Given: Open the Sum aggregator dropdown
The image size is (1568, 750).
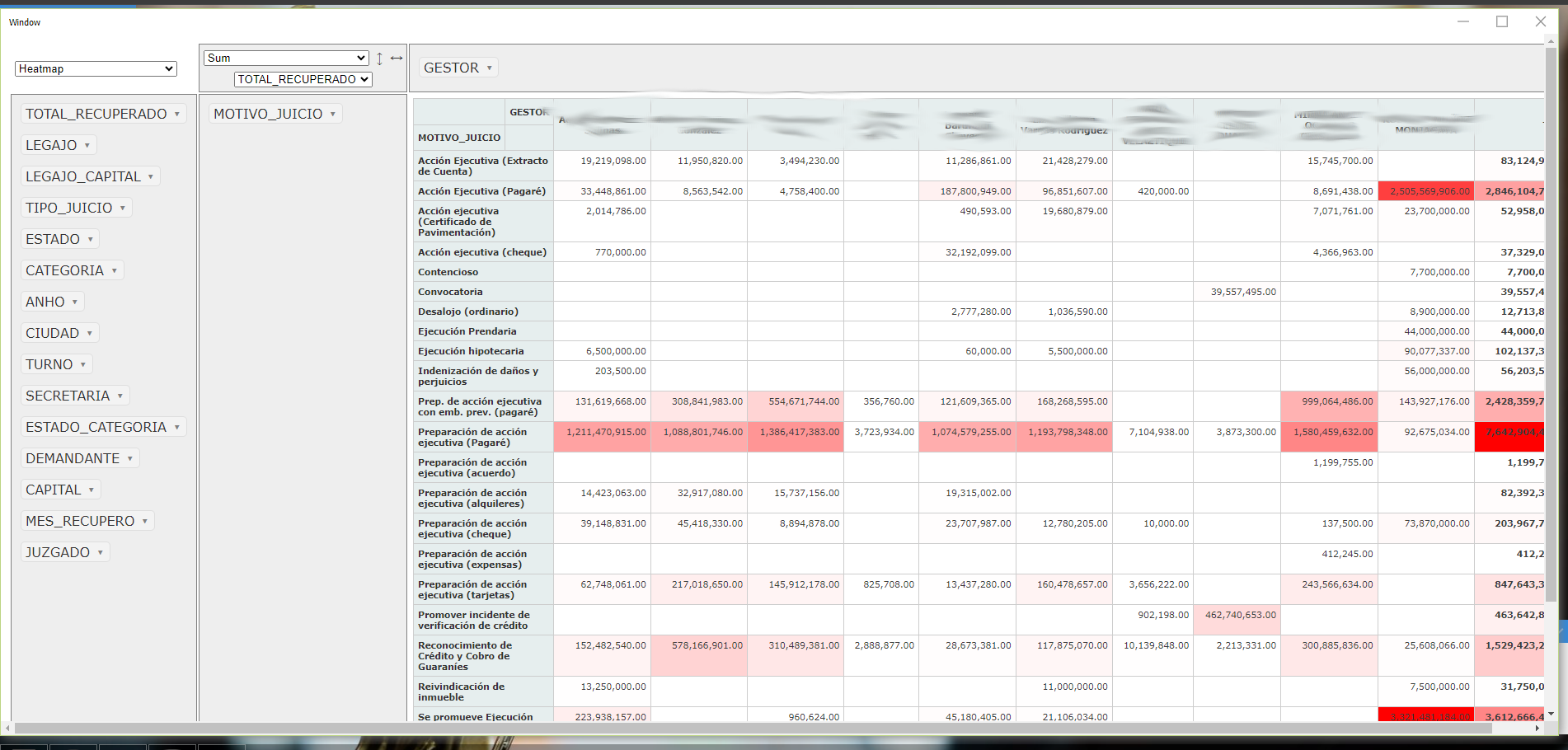Looking at the screenshot, I should 285,59.
